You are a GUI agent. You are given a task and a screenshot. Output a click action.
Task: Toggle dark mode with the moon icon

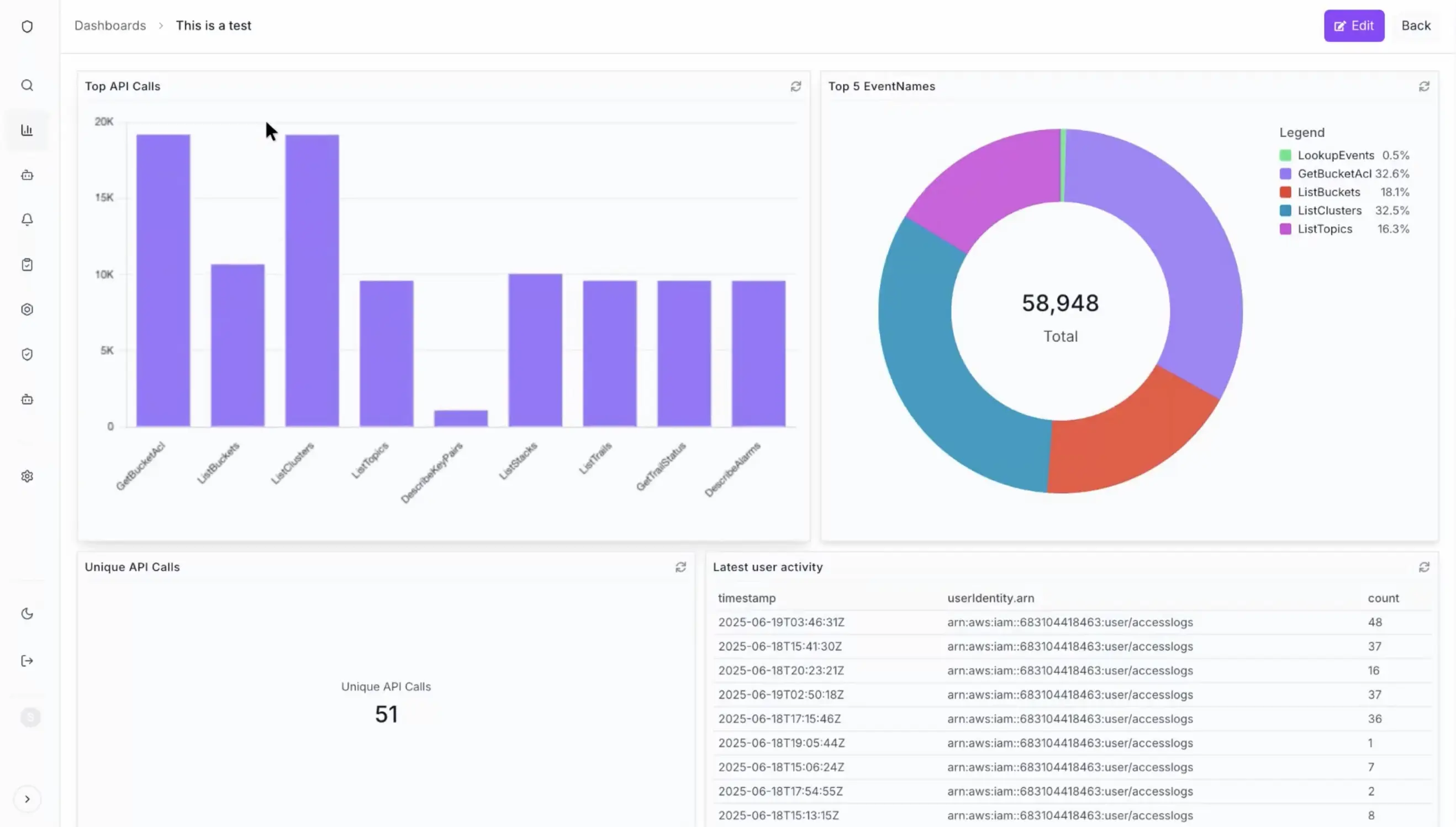(x=27, y=613)
